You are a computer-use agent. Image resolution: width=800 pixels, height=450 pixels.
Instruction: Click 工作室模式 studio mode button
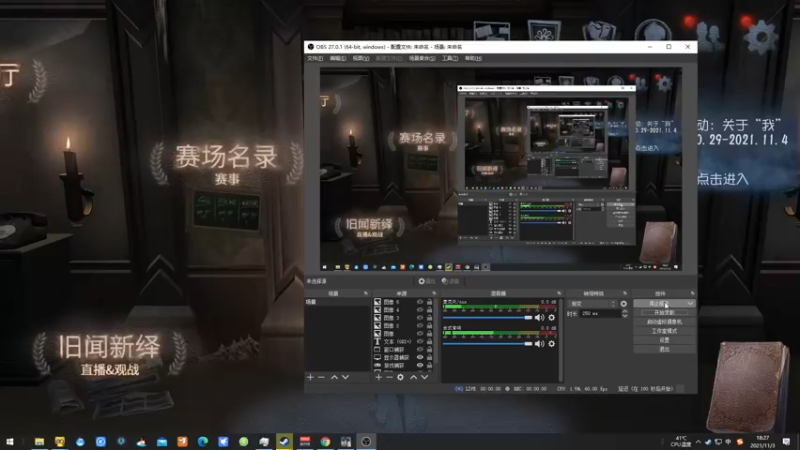click(x=664, y=331)
